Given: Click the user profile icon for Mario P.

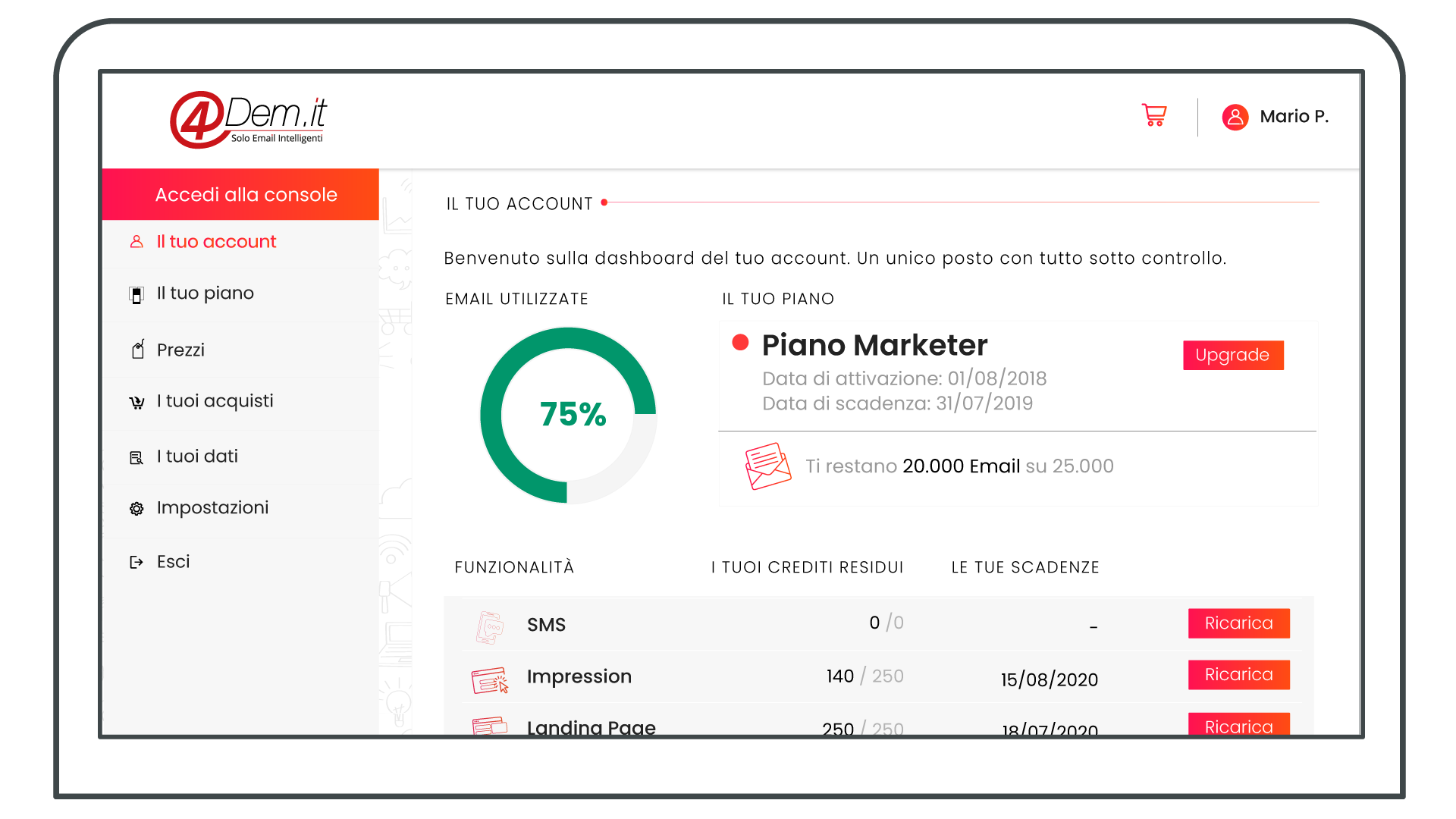Looking at the screenshot, I should tap(1232, 116).
